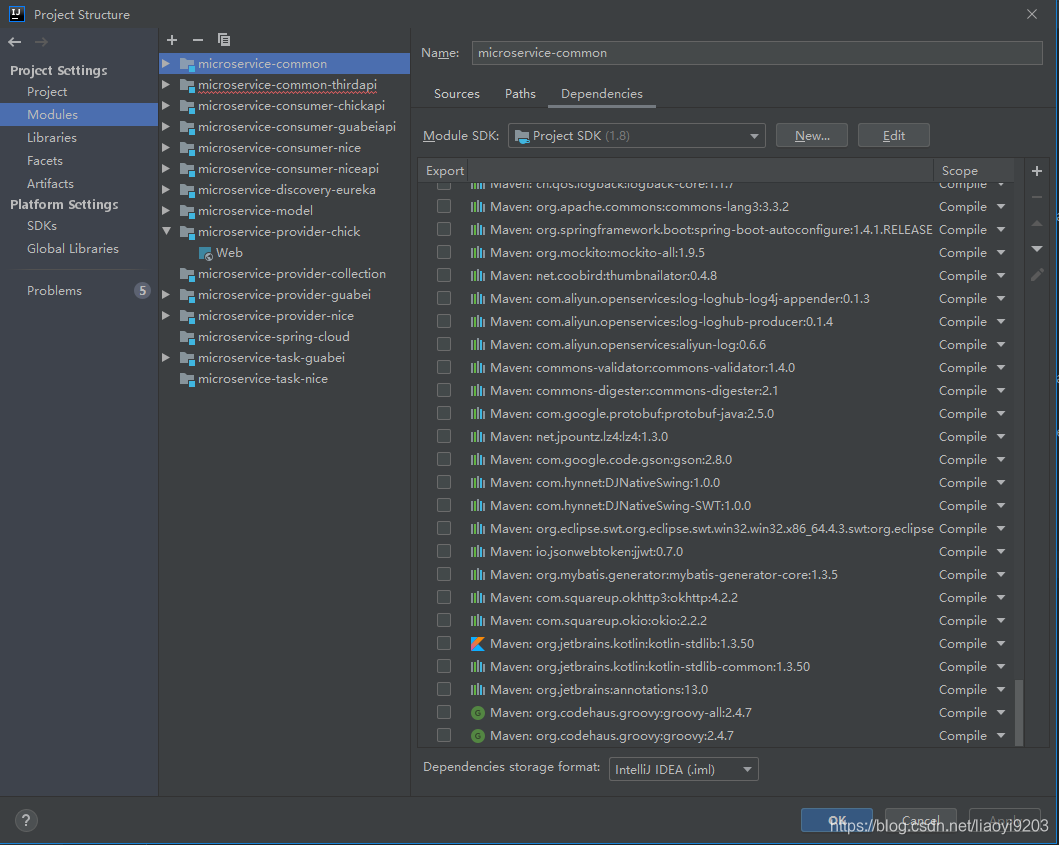Check Export for groovy:2.4.7
Image resolution: width=1059 pixels, height=845 pixels.
[444, 735]
